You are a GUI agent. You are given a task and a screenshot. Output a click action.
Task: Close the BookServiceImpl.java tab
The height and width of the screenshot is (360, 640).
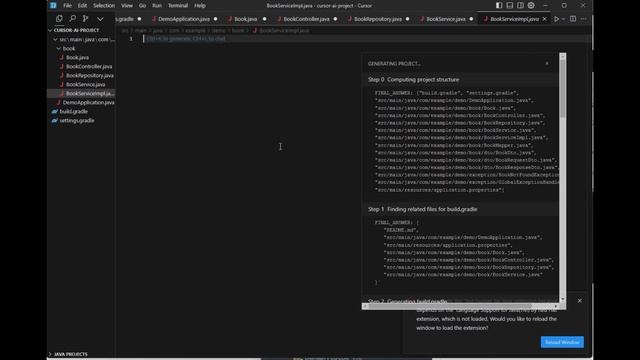544,19
